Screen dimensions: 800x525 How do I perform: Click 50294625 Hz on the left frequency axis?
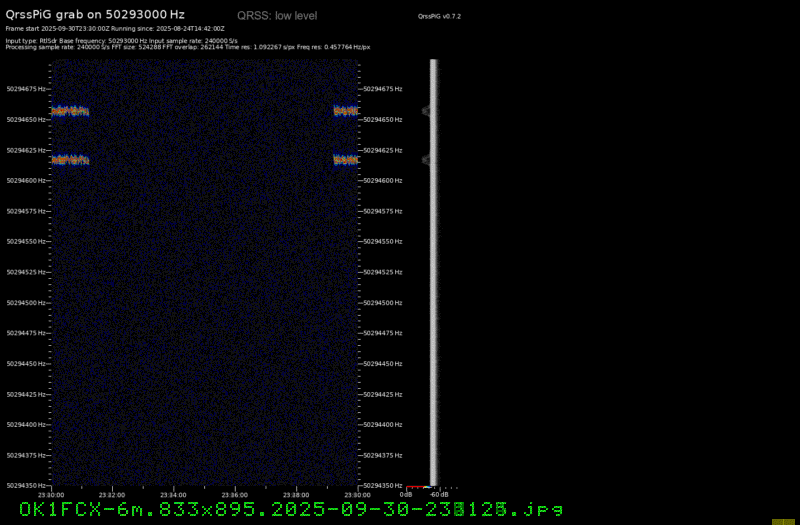coord(26,151)
